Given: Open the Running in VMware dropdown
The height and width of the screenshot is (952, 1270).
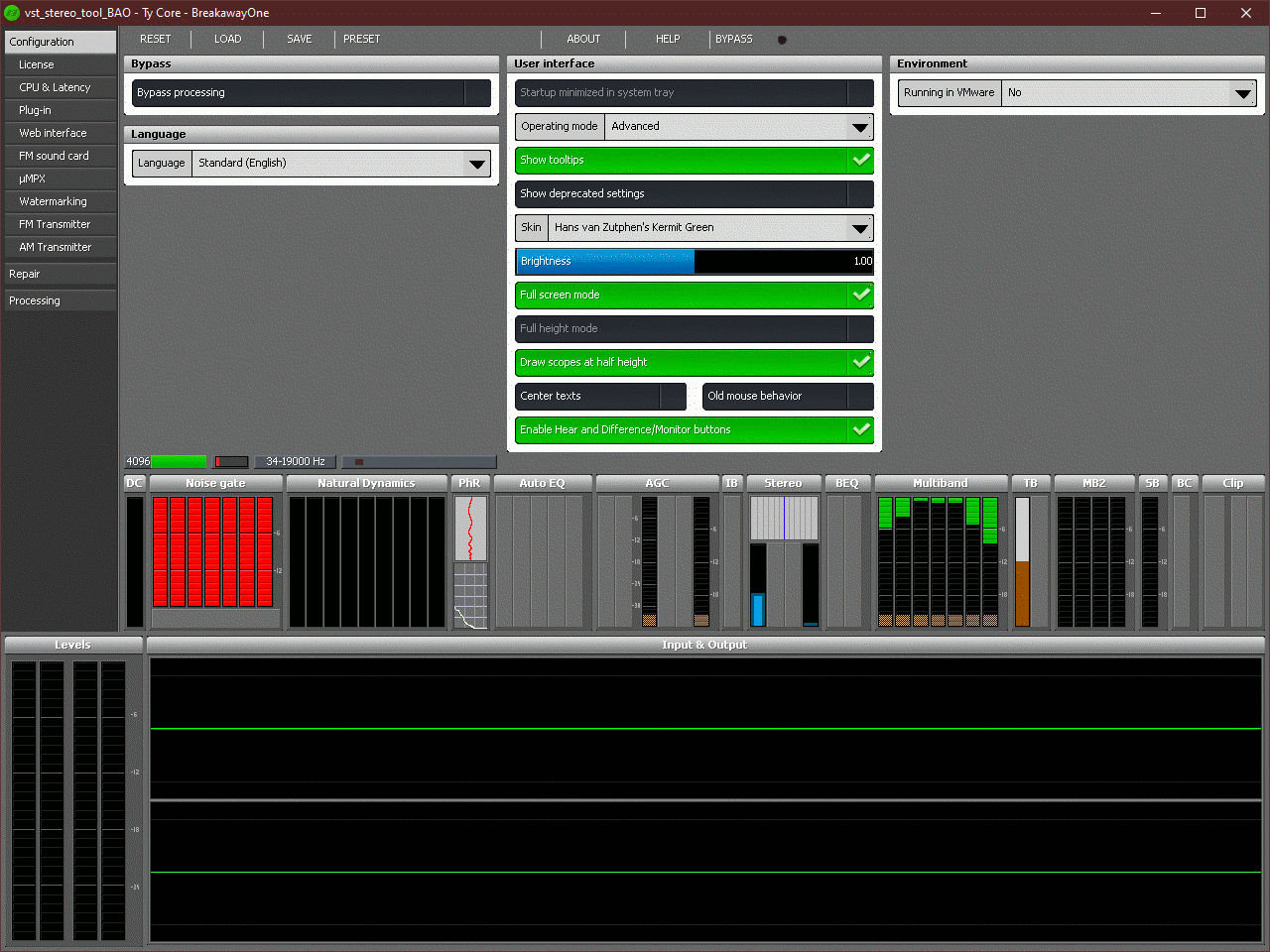Looking at the screenshot, I should pos(1078,93).
